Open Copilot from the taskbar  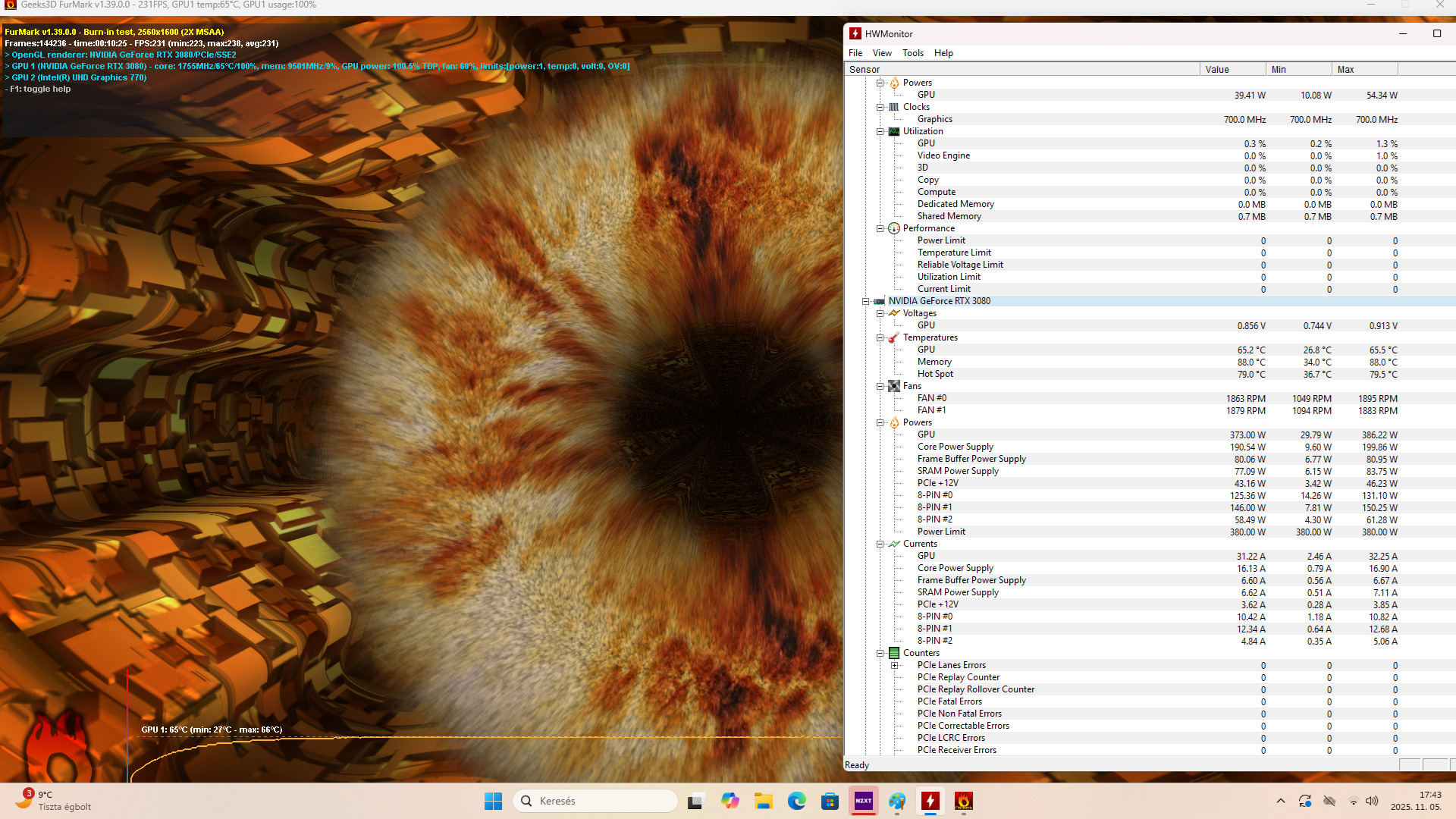(x=730, y=801)
